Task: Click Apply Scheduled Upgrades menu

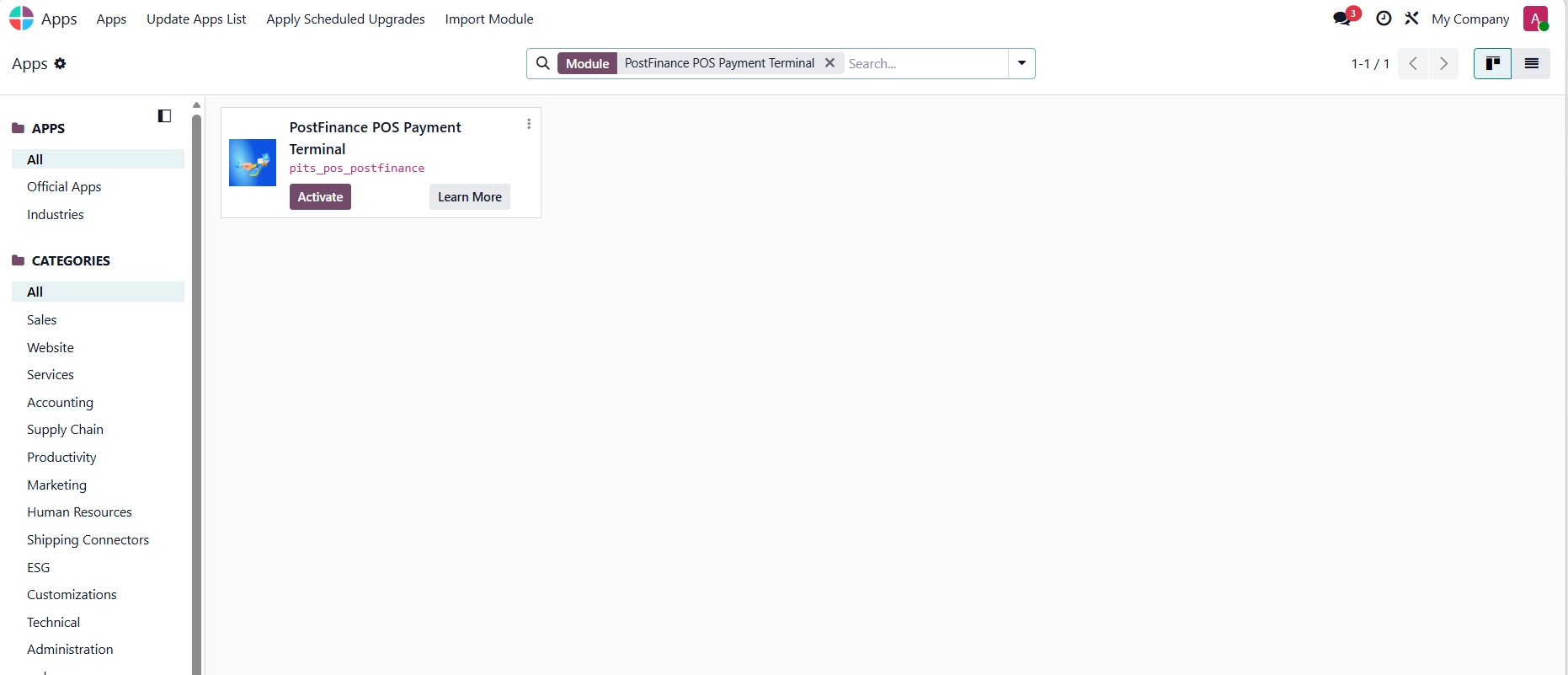Action: [345, 19]
